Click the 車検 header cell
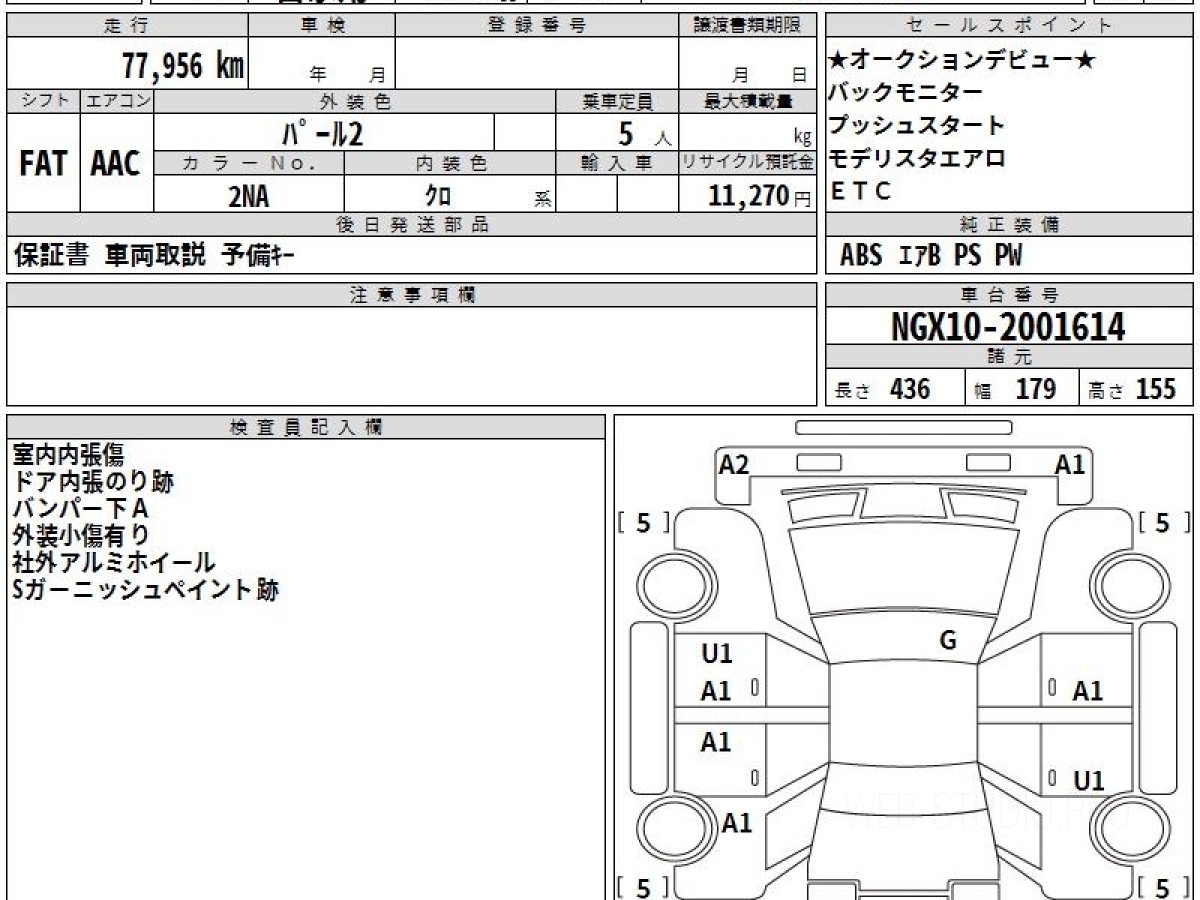The image size is (1200, 900). 322,26
